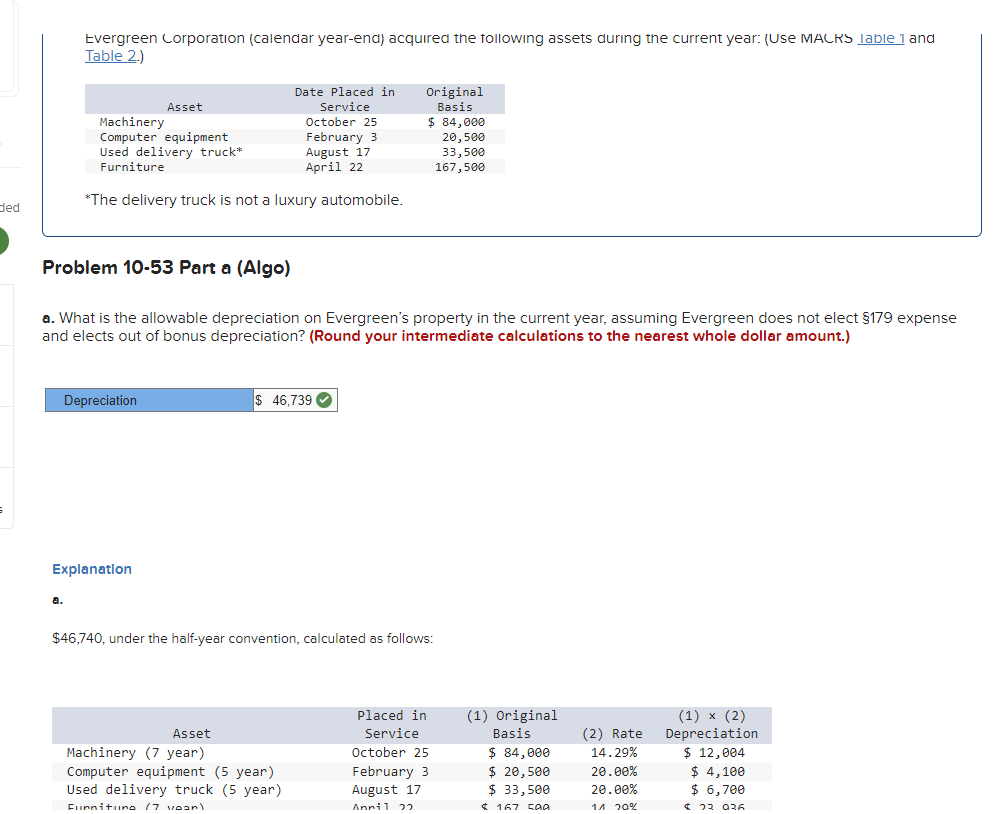
Task: Click the blue Depreciation label cell
Action: (149, 400)
